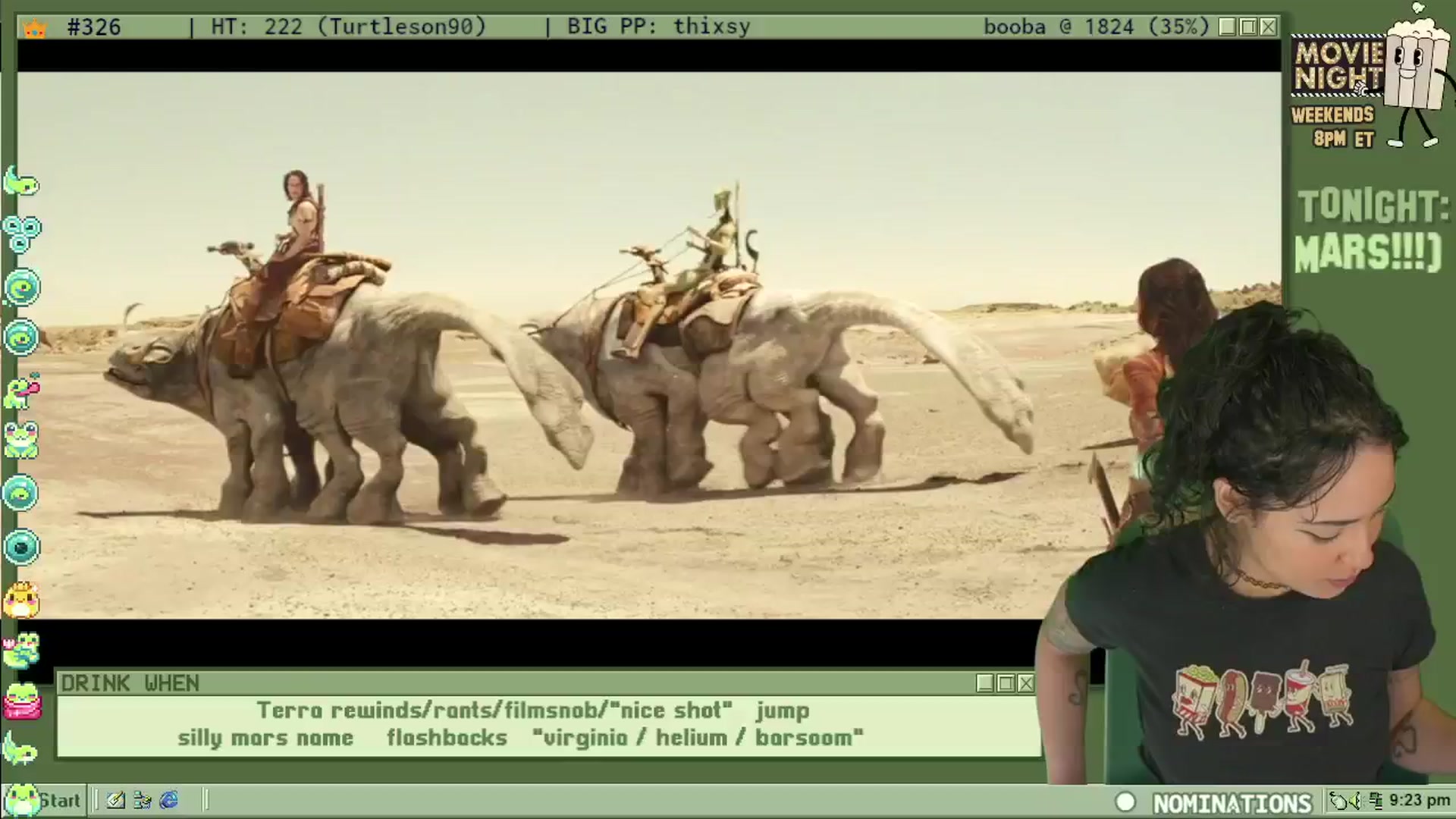Click the 'BIG PP: thixsy' text

click(x=658, y=27)
